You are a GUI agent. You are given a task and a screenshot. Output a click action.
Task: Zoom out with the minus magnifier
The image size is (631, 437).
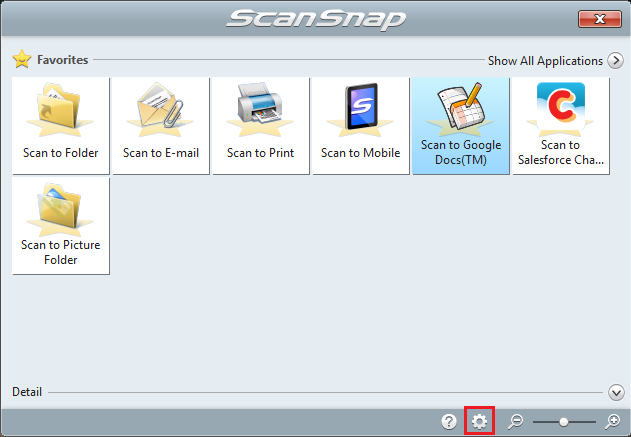click(x=515, y=421)
